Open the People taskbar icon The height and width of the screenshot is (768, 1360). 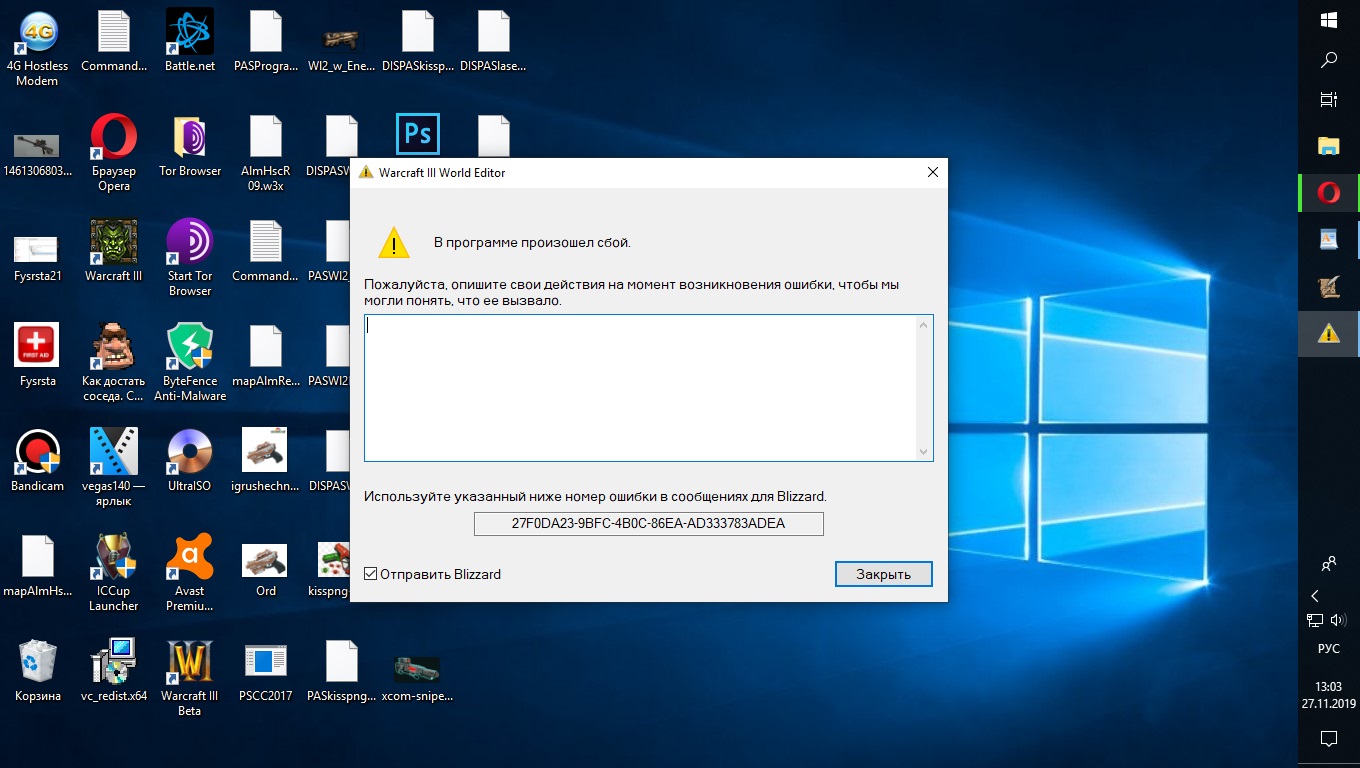point(1329,564)
